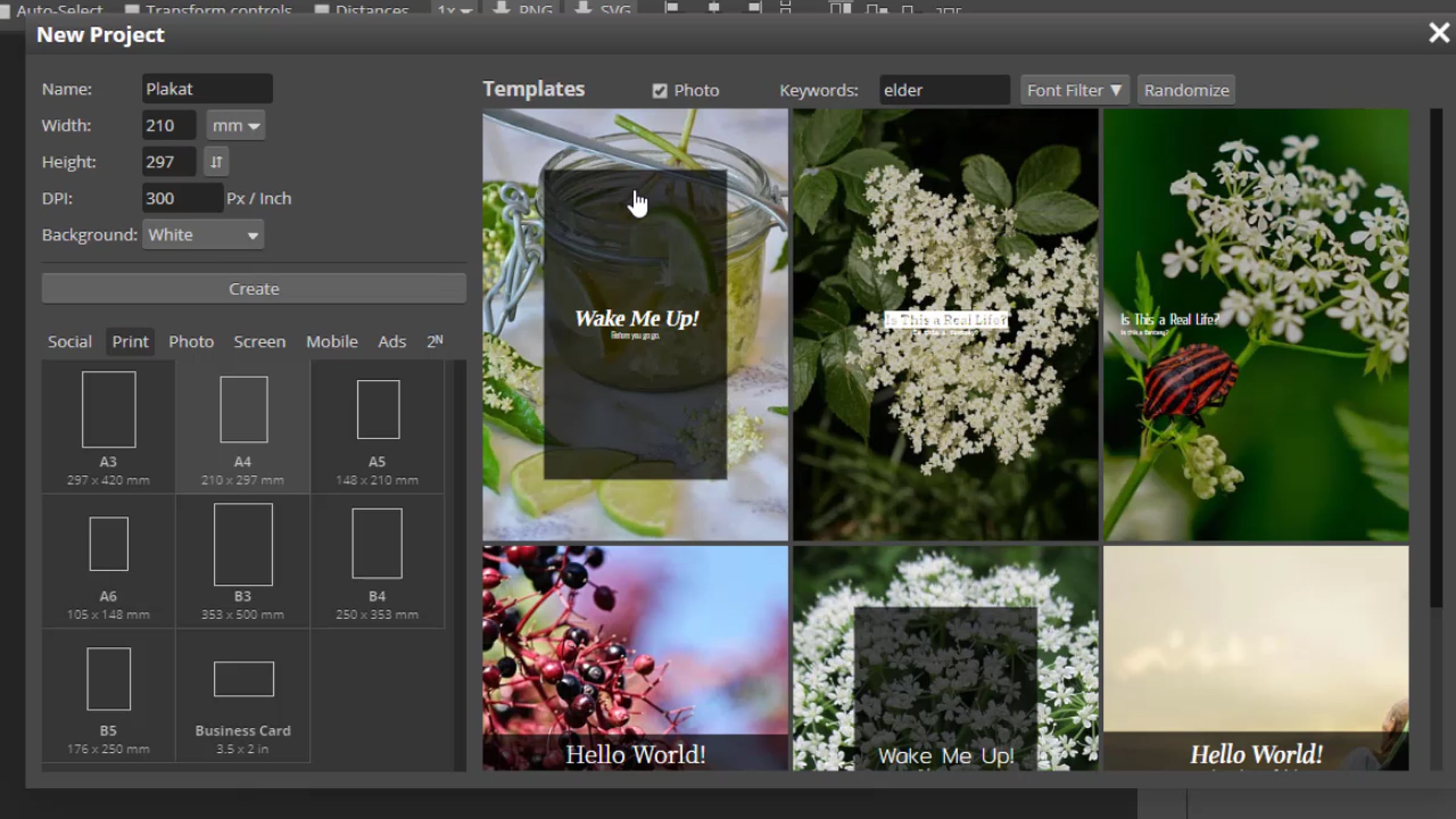The image size is (1456, 819).
Task: Close the New Project dialog
Action: pos(1438,33)
